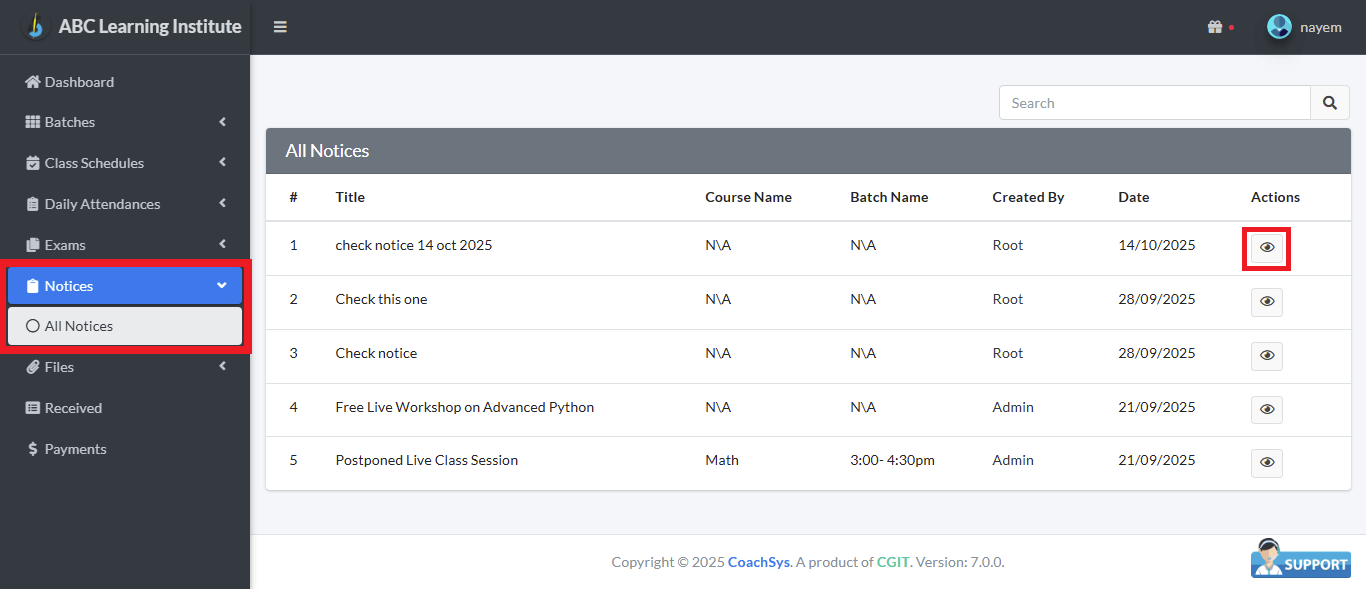Open the CoachSys footer link

(x=758, y=562)
